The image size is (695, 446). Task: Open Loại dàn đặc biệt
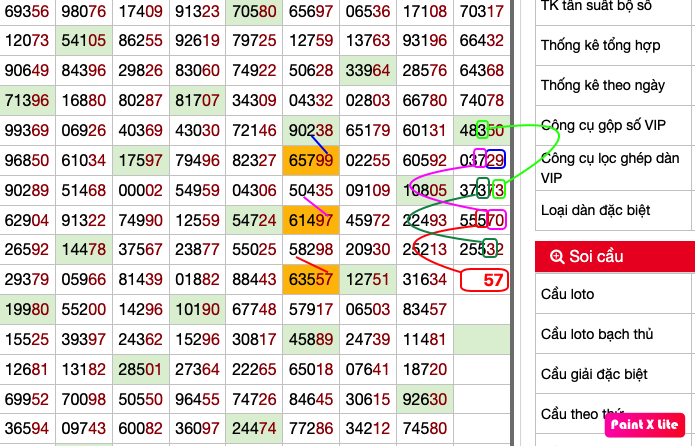pos(596,210)
